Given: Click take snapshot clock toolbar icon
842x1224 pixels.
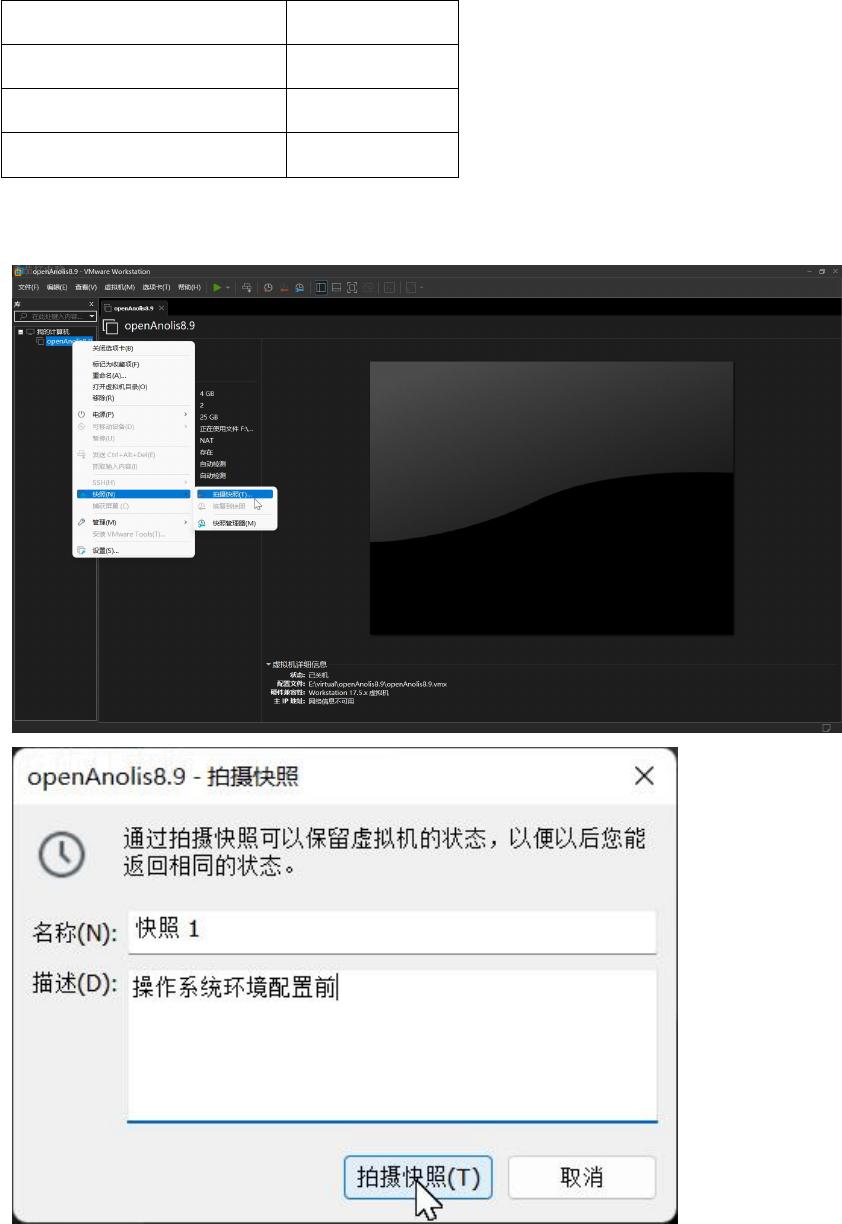Looking at the screenshot, I should click(x=268, y=287).
